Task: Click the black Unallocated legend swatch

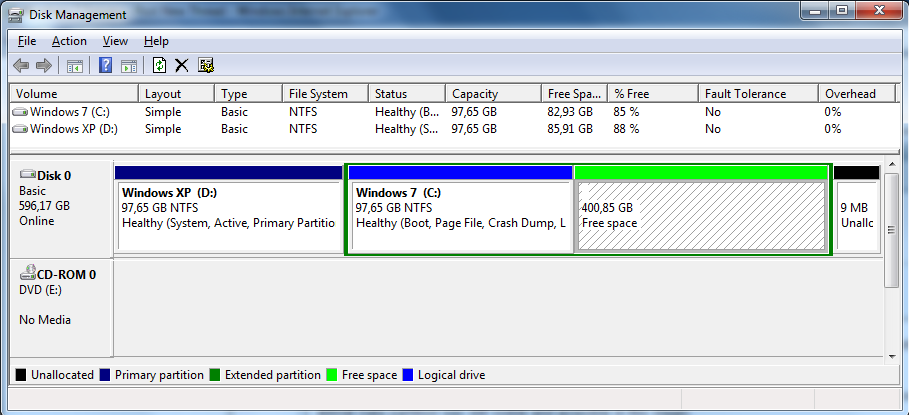Action: (21, 375)
